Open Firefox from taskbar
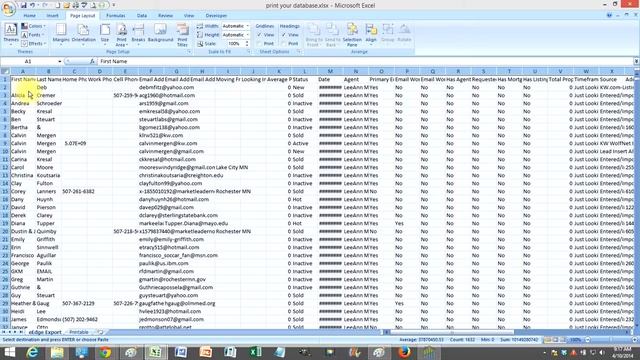Viewport: 640px width, 360px height. [404, 352]
